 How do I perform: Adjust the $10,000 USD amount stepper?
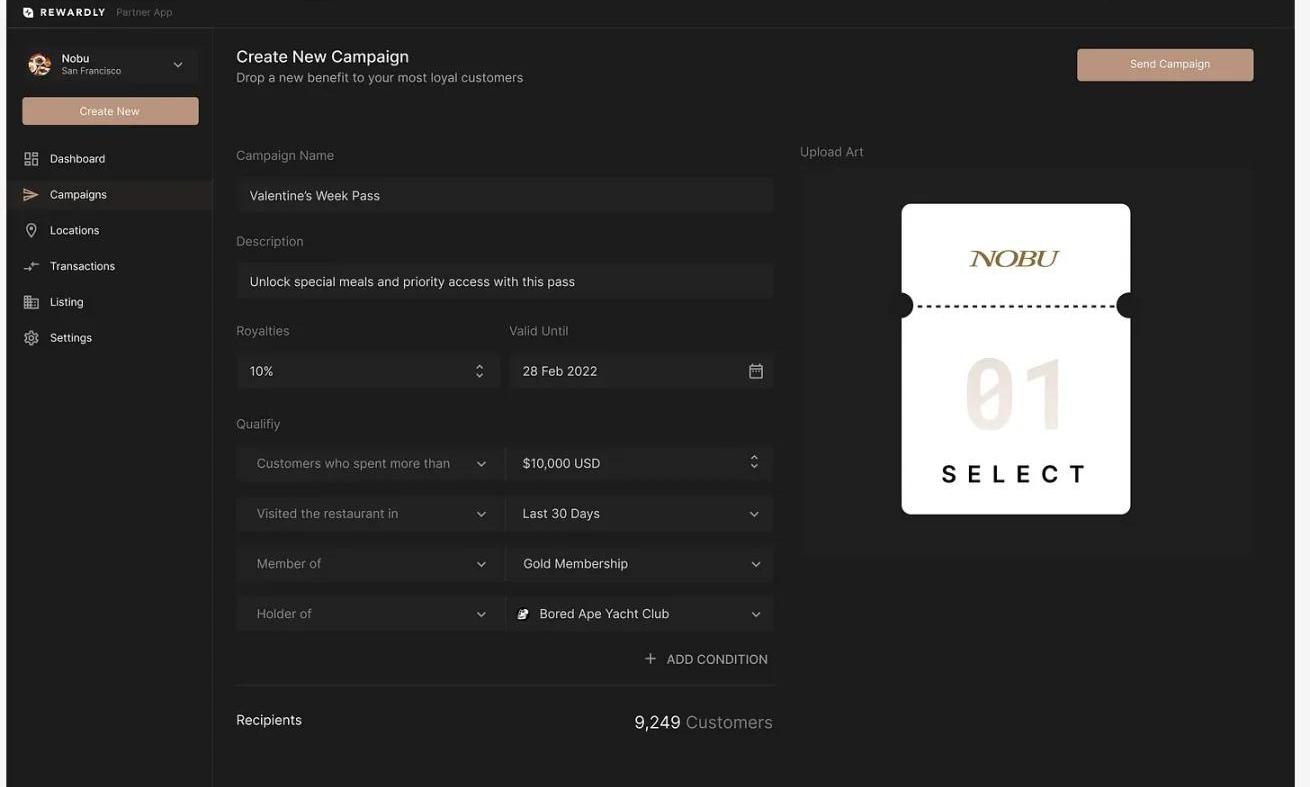754,462
